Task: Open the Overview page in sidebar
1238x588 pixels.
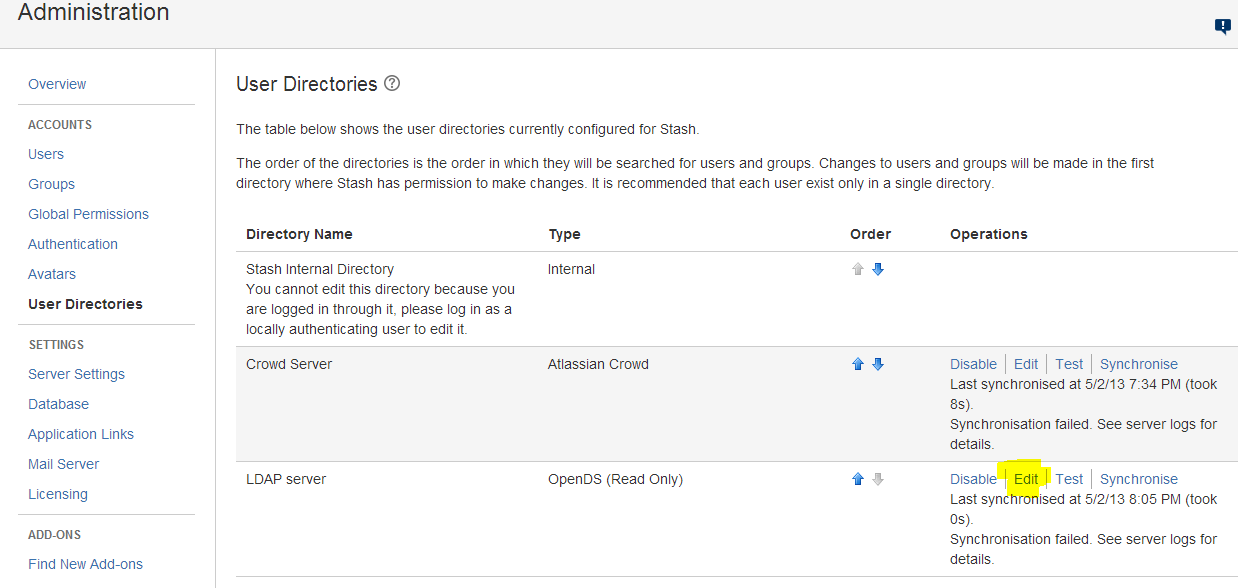Action: [57, 84]
